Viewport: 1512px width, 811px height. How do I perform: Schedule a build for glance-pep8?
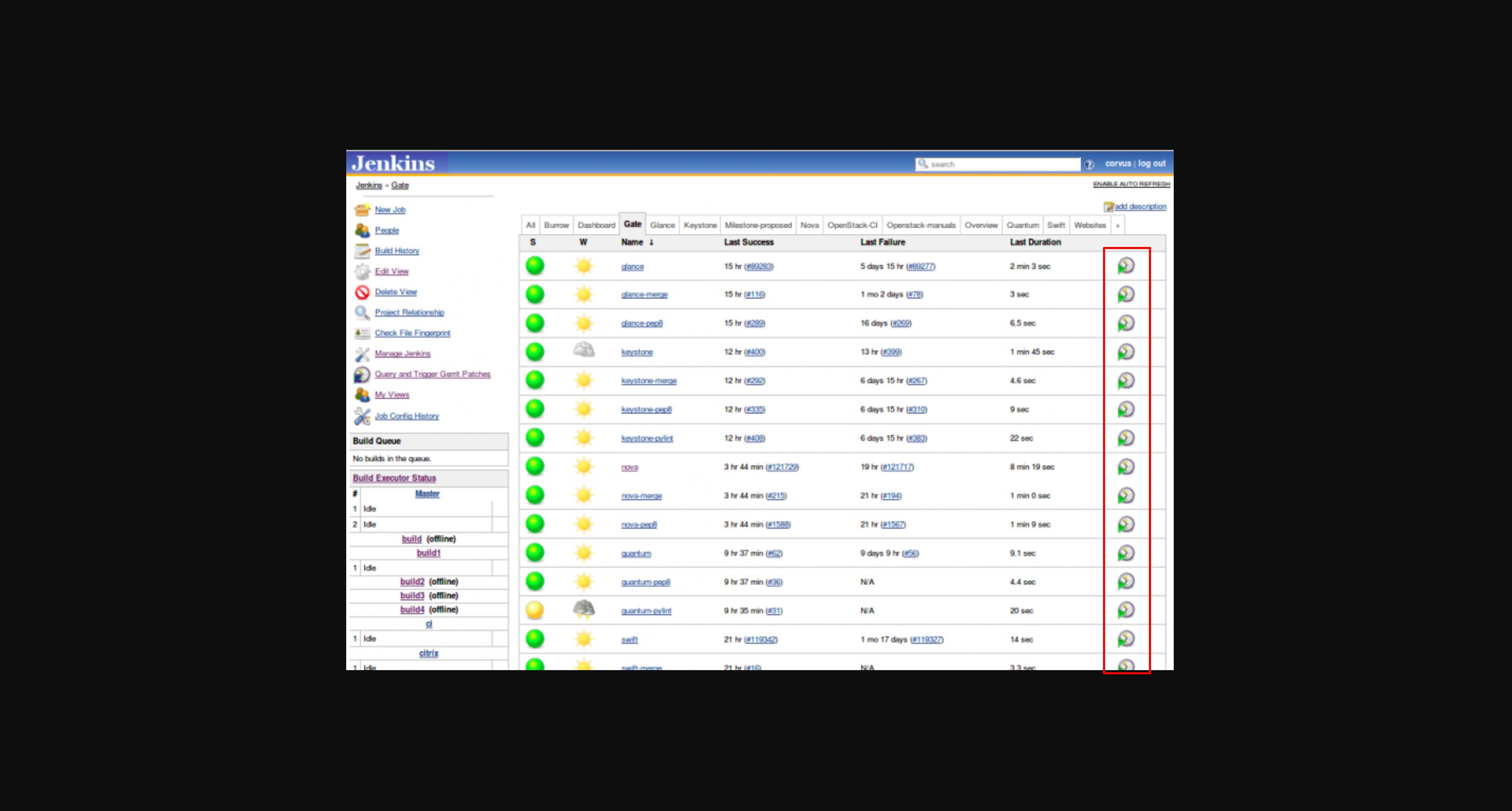1125,323
